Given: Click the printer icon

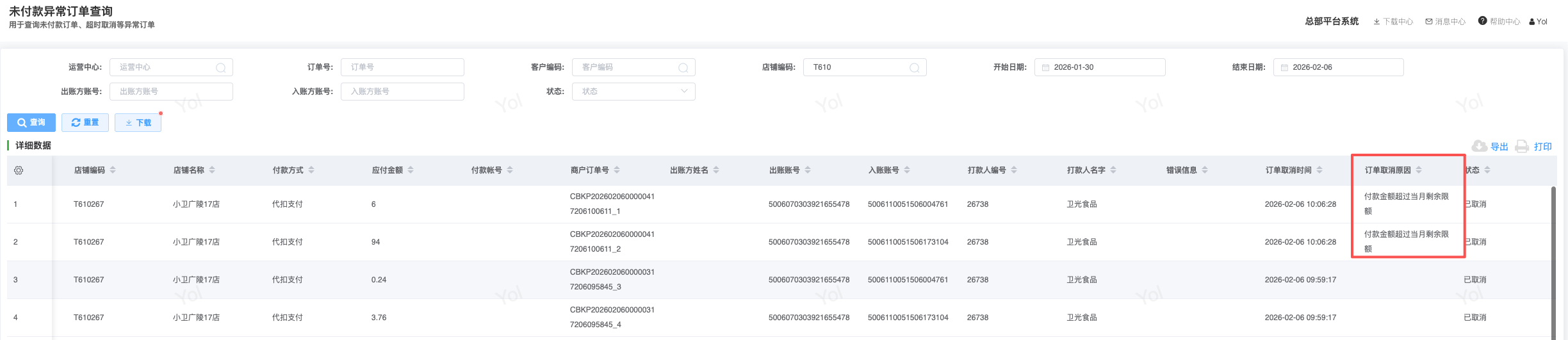Looking at the screenshot, I should click(1523, 146).
